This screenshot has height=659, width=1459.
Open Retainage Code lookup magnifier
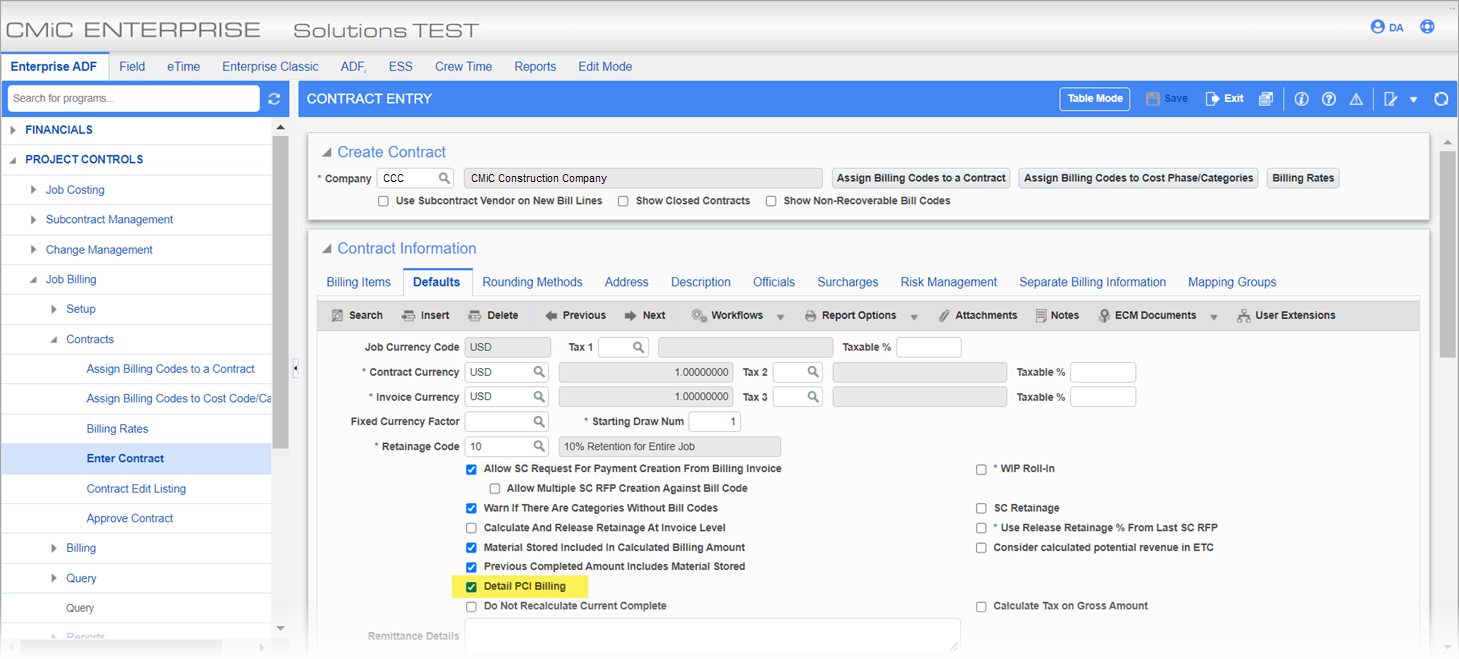pyautogui.click(x=539, y=446)
